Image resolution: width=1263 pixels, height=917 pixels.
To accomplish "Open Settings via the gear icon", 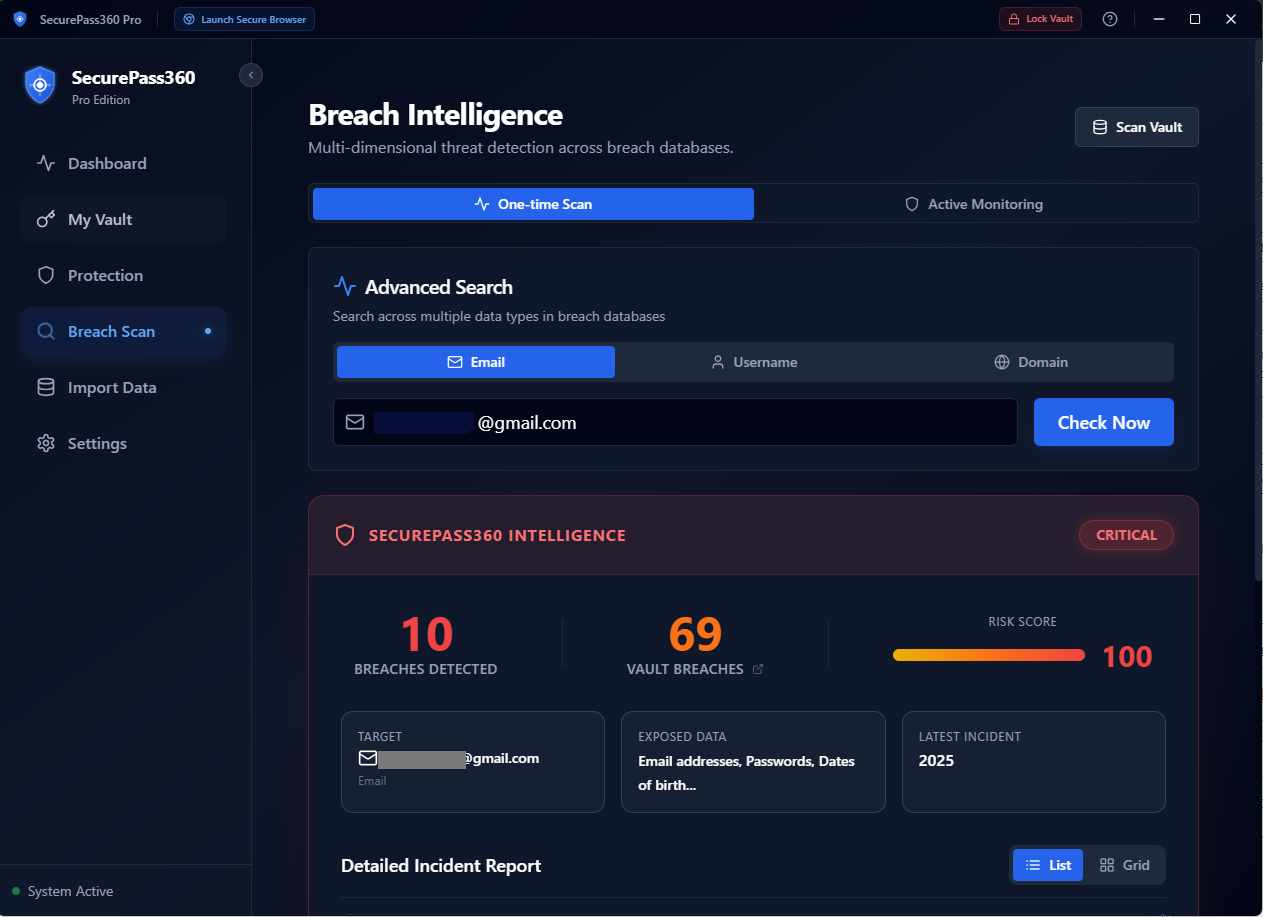I will click(46, 443).
